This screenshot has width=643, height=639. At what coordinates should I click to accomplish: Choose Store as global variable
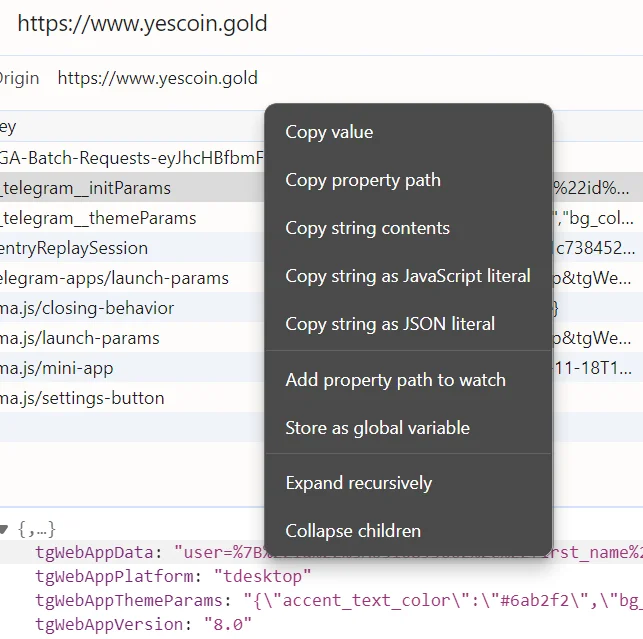[x=408, y=428]
